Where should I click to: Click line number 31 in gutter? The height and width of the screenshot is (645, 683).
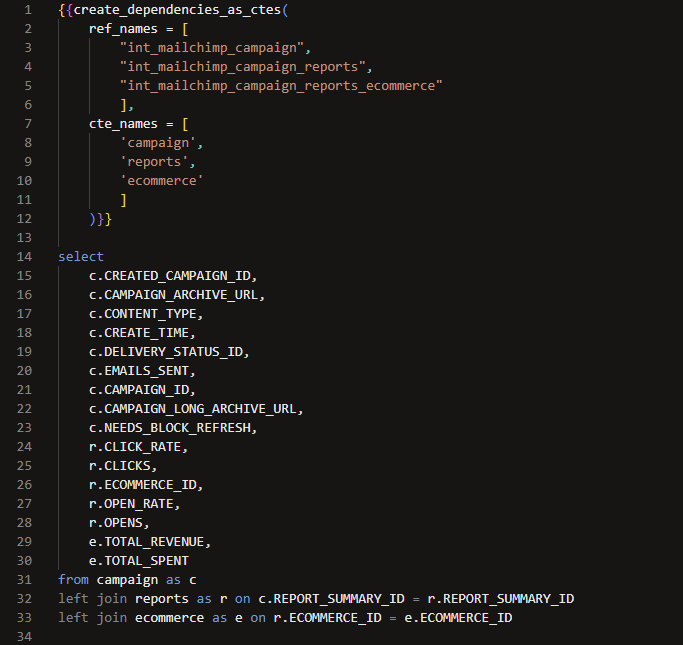(x=24, y=580)
